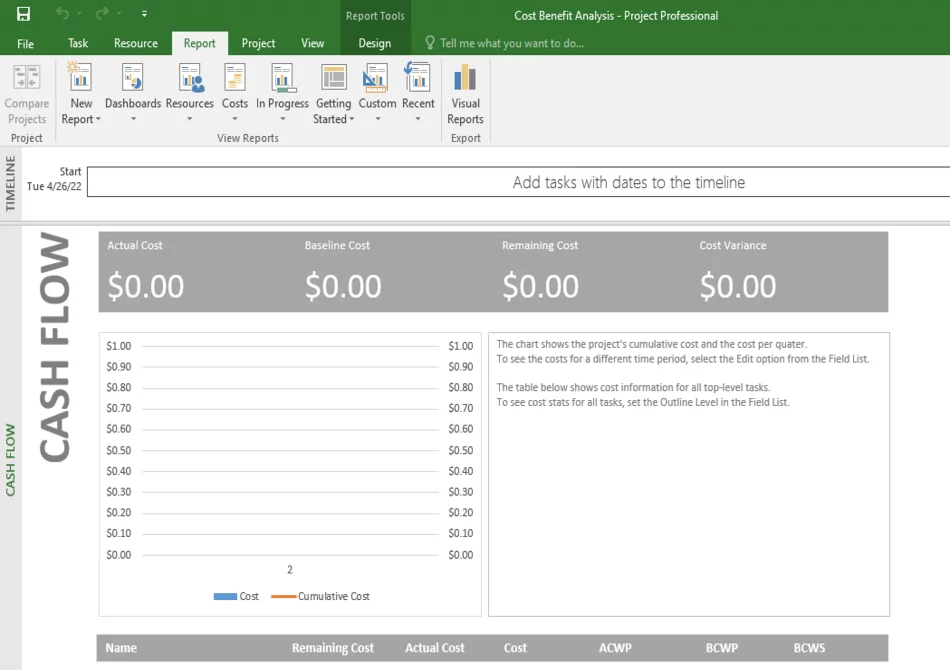This screenshot has width=950, height=670.
Task: Expand the Custom reports dropdown
Action: (x=377, y=119)
